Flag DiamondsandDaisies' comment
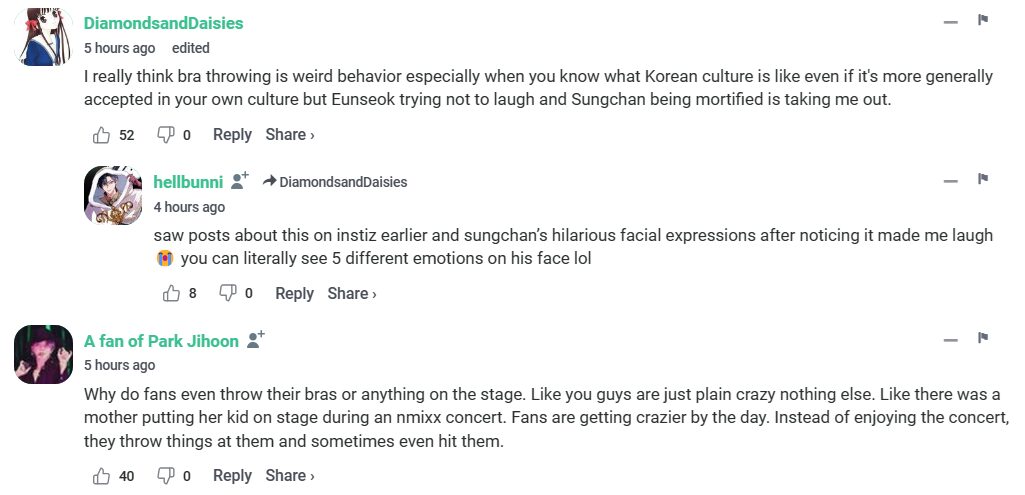The image size is (1025, 495). click(x=983, y=20)
